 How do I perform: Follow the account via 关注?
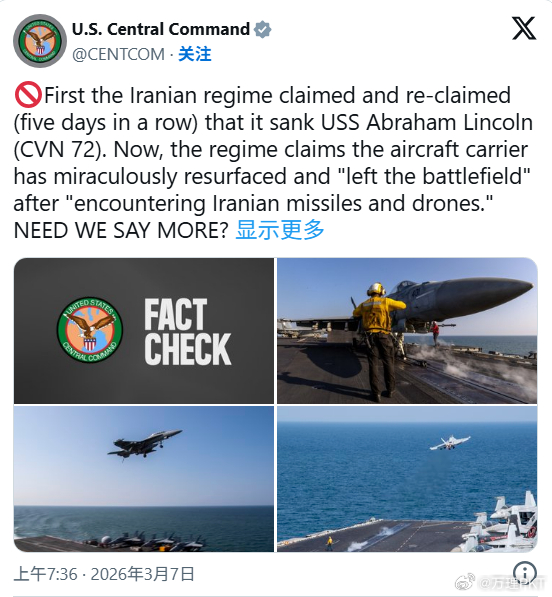[195, 54]
